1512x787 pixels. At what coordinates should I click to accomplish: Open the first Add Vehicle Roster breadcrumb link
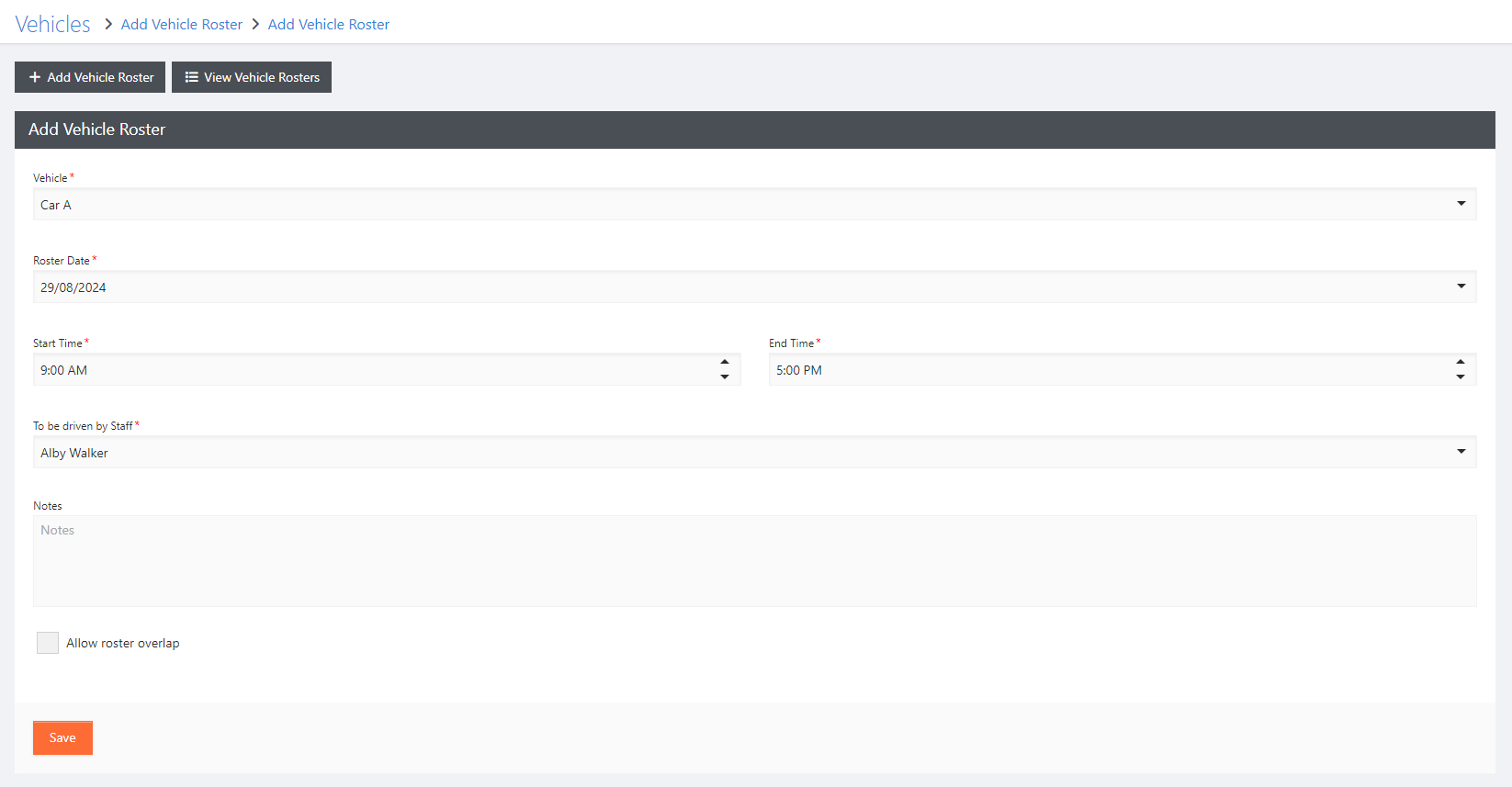[x=182, y=24]
